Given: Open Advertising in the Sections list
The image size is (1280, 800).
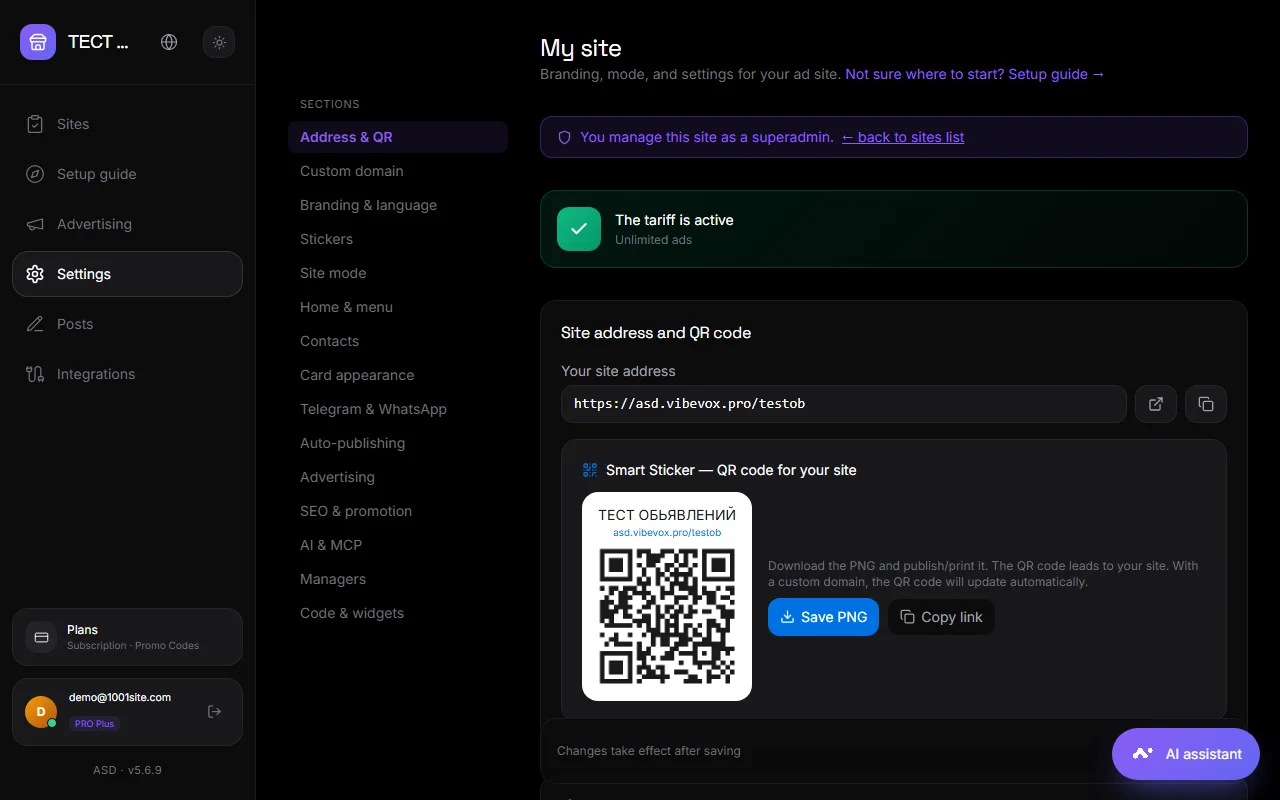Looking at the screenshot, I should 398,477.
